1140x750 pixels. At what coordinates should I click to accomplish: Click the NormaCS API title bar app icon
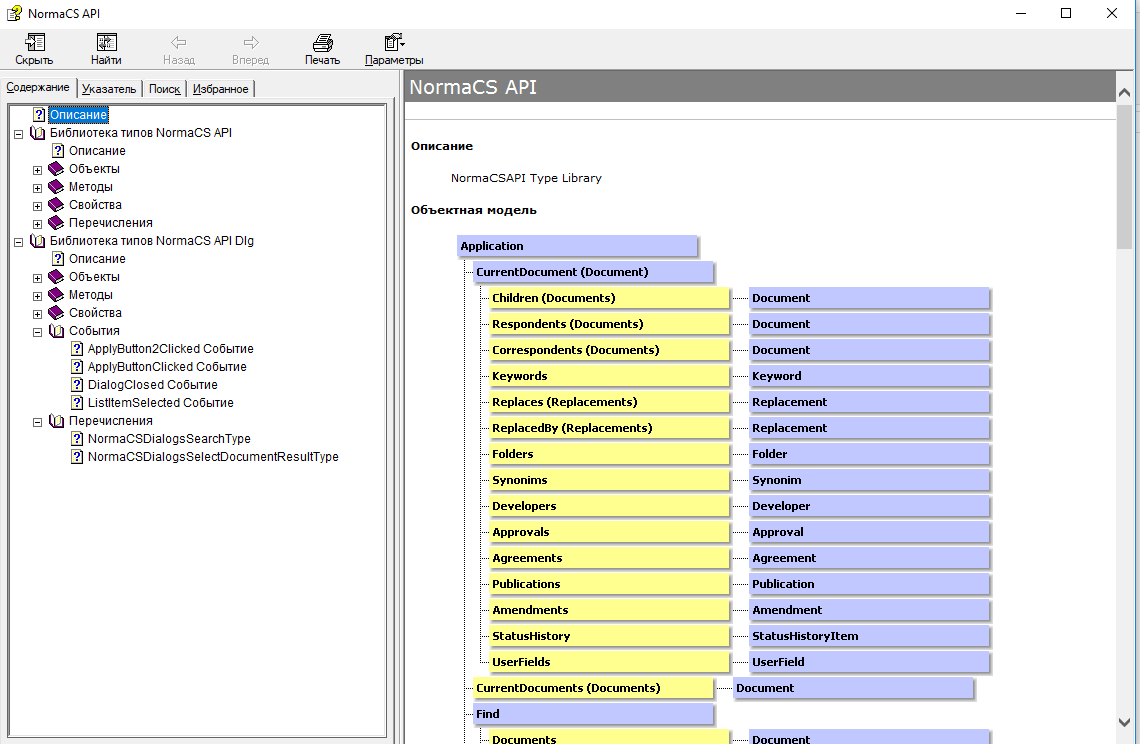(x=14, y=13)
